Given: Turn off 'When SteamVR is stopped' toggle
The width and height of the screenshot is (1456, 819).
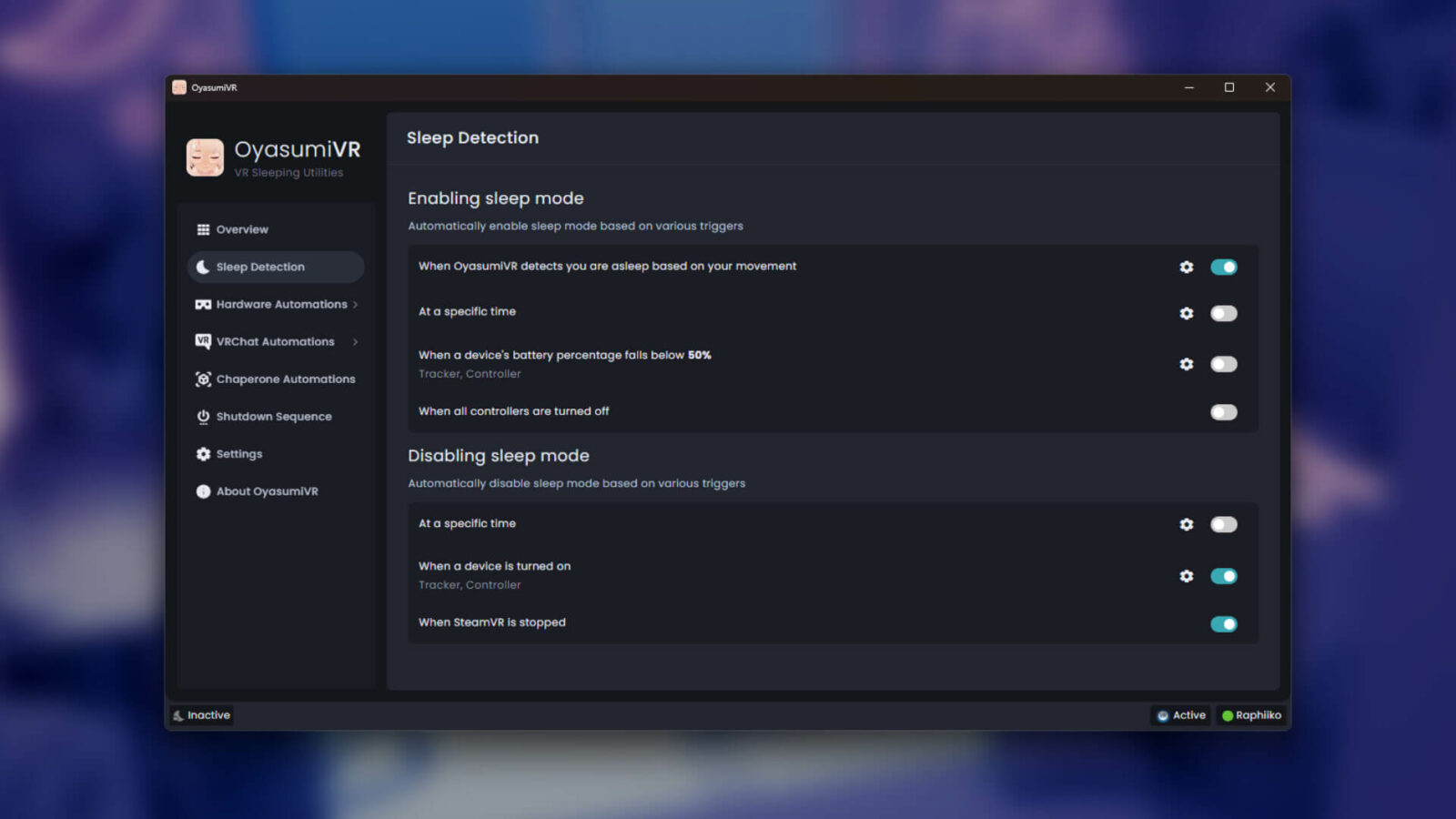Looking at the screenshot, I should [x=1223, y=624].
